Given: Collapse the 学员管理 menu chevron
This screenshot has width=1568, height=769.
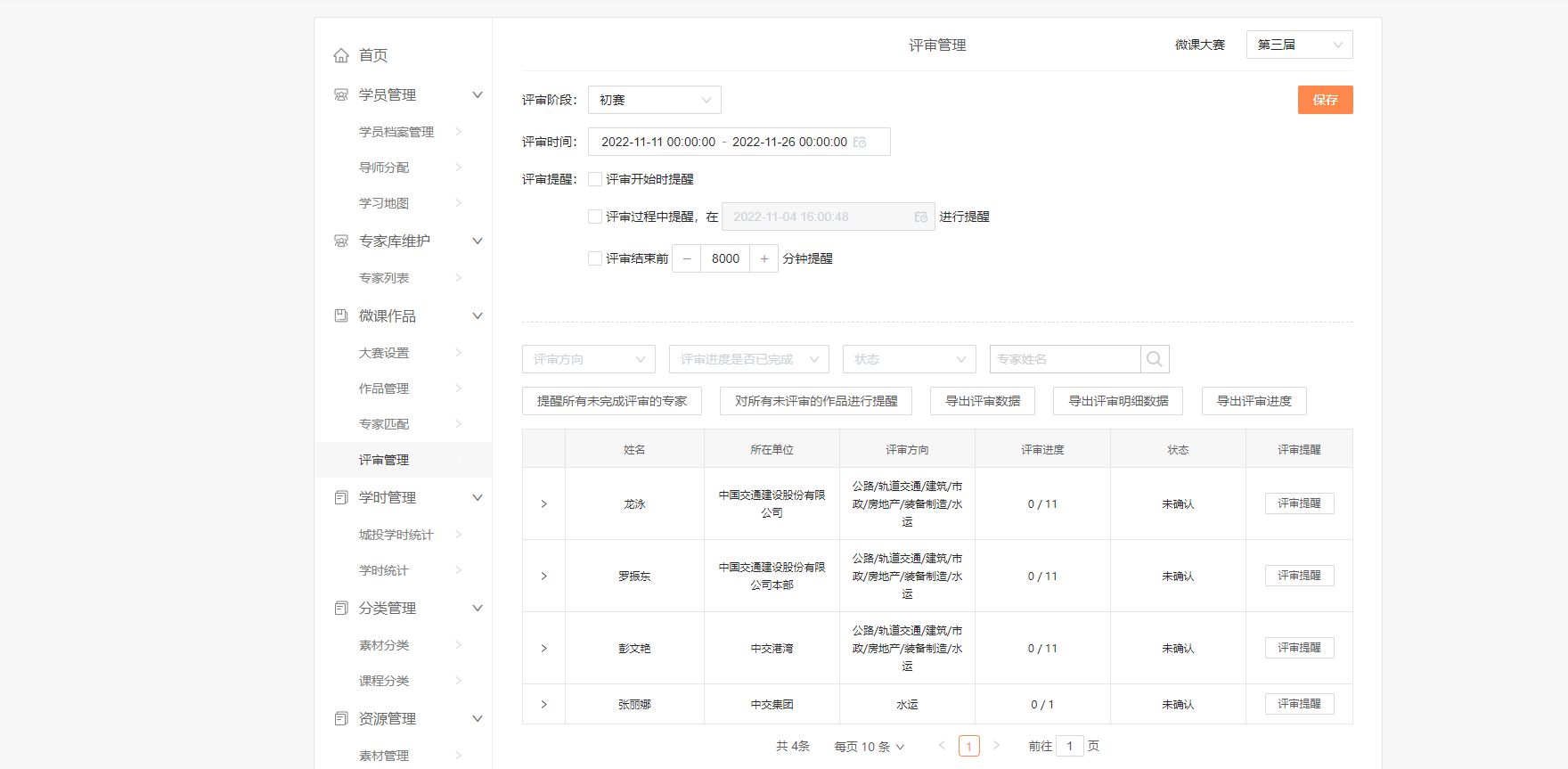Looking at the screenshot, I should tap(478, 94).
